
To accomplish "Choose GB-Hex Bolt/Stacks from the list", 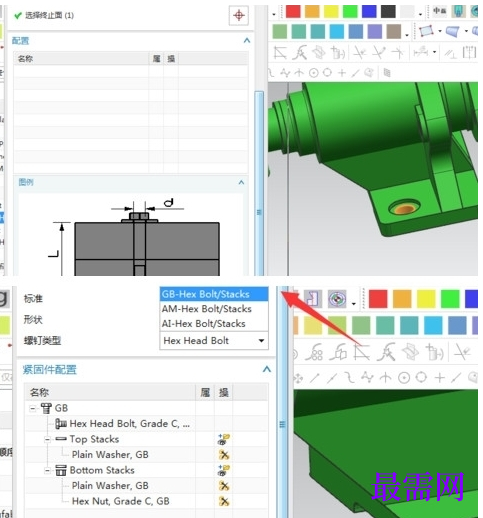I will click(214, 294).
